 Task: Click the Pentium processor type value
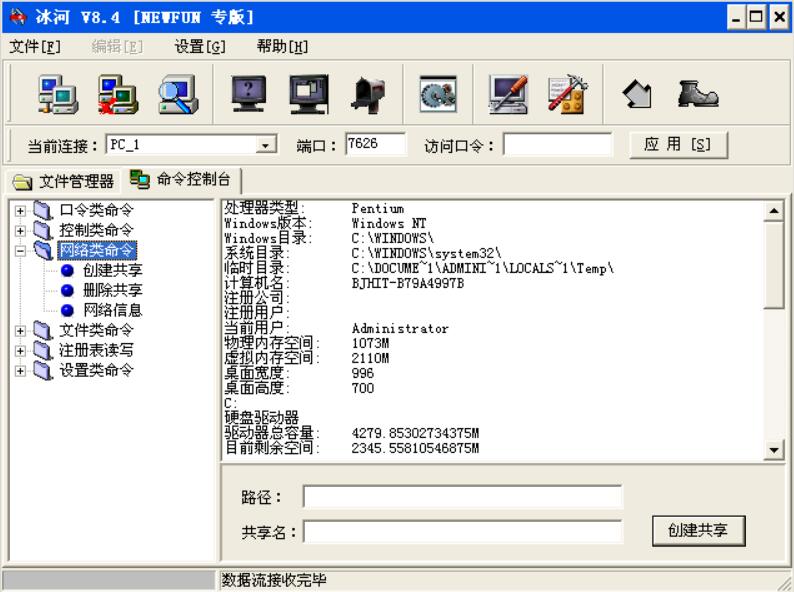[x=378, y=208]
